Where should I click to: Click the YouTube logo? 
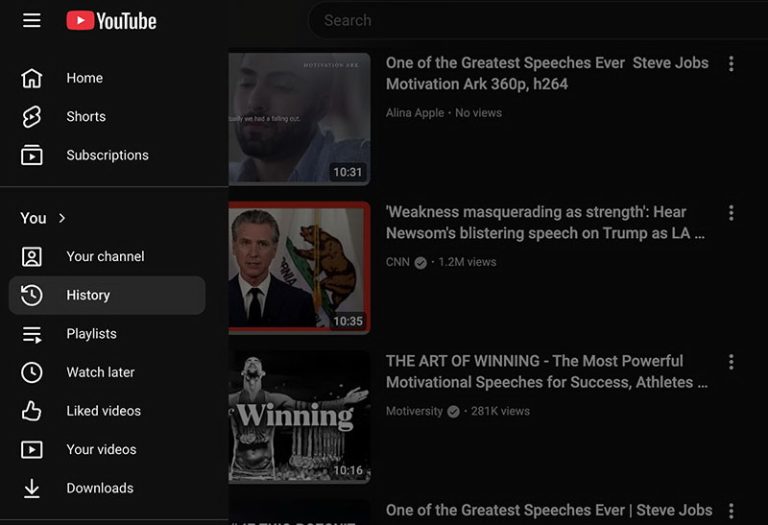[112, 21]
